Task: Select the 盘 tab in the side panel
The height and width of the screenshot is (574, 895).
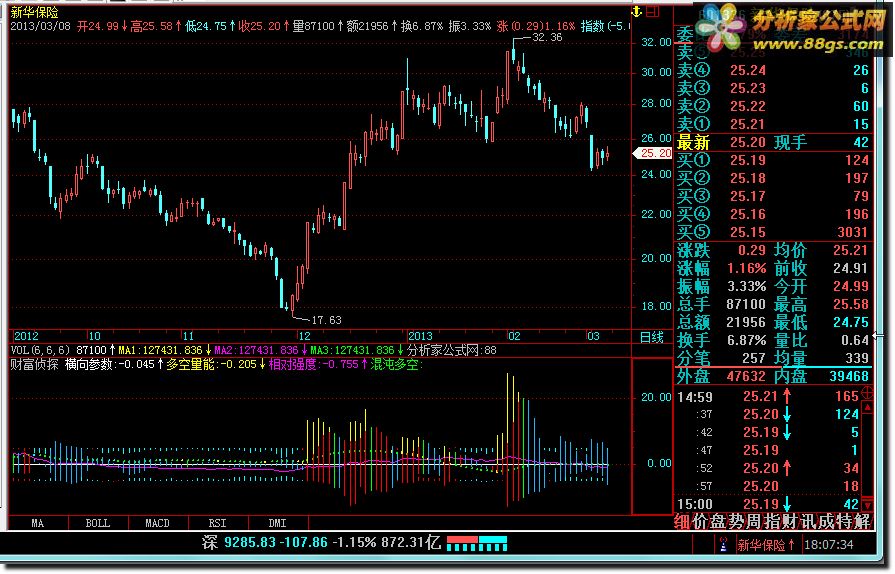Action: pyautogui.click(x=717, y=521)
